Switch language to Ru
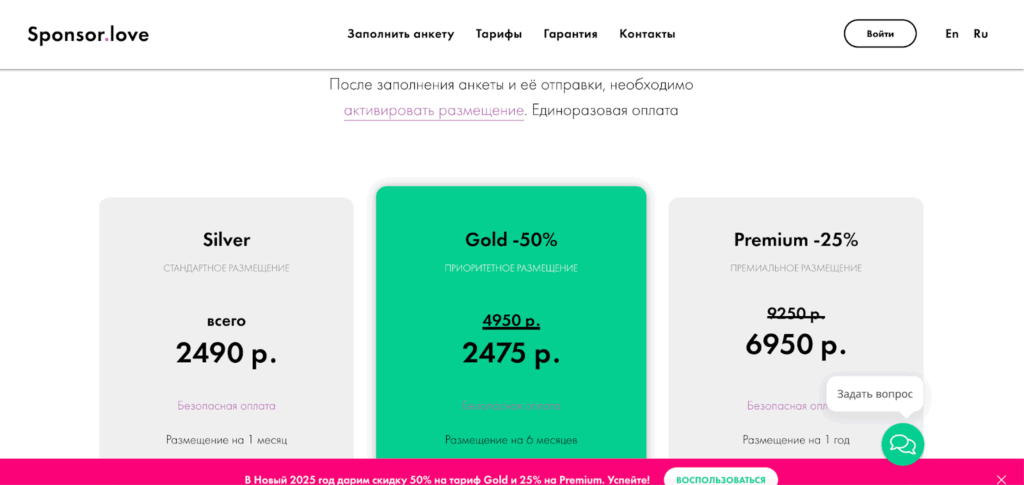1024x485 pixels. [981, 34]
